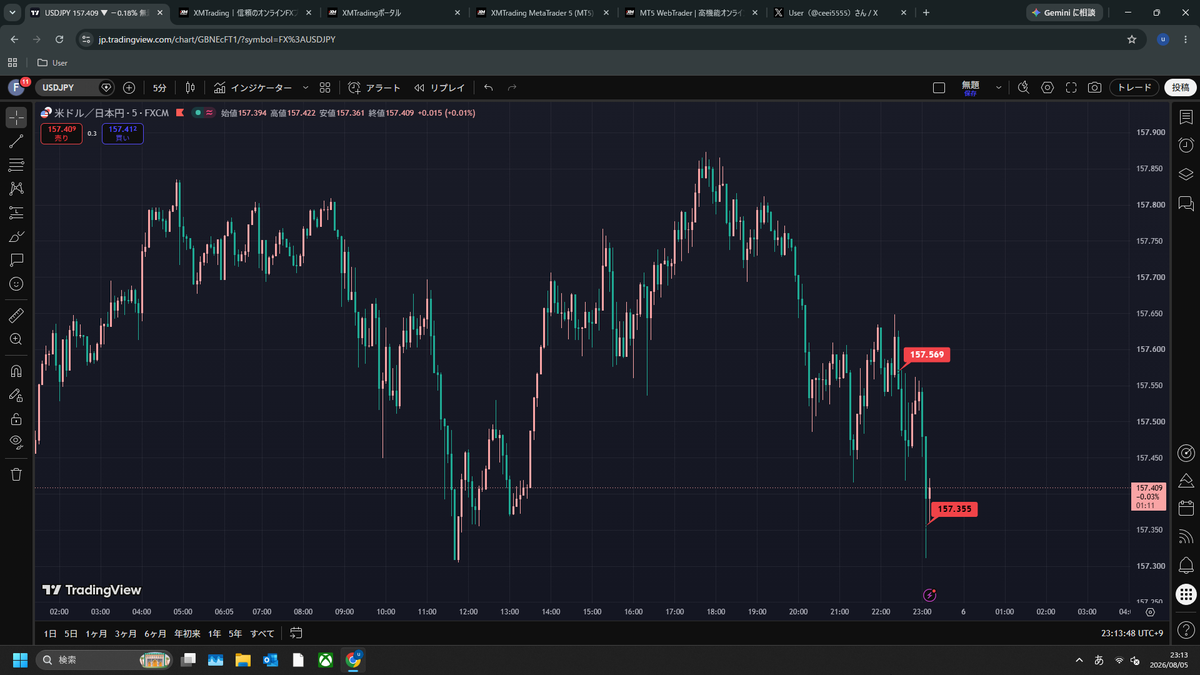This screenshot has width=1200, height=675.
Task: Open the Fibonacci and Gann tools
Action: pos(16,165)
